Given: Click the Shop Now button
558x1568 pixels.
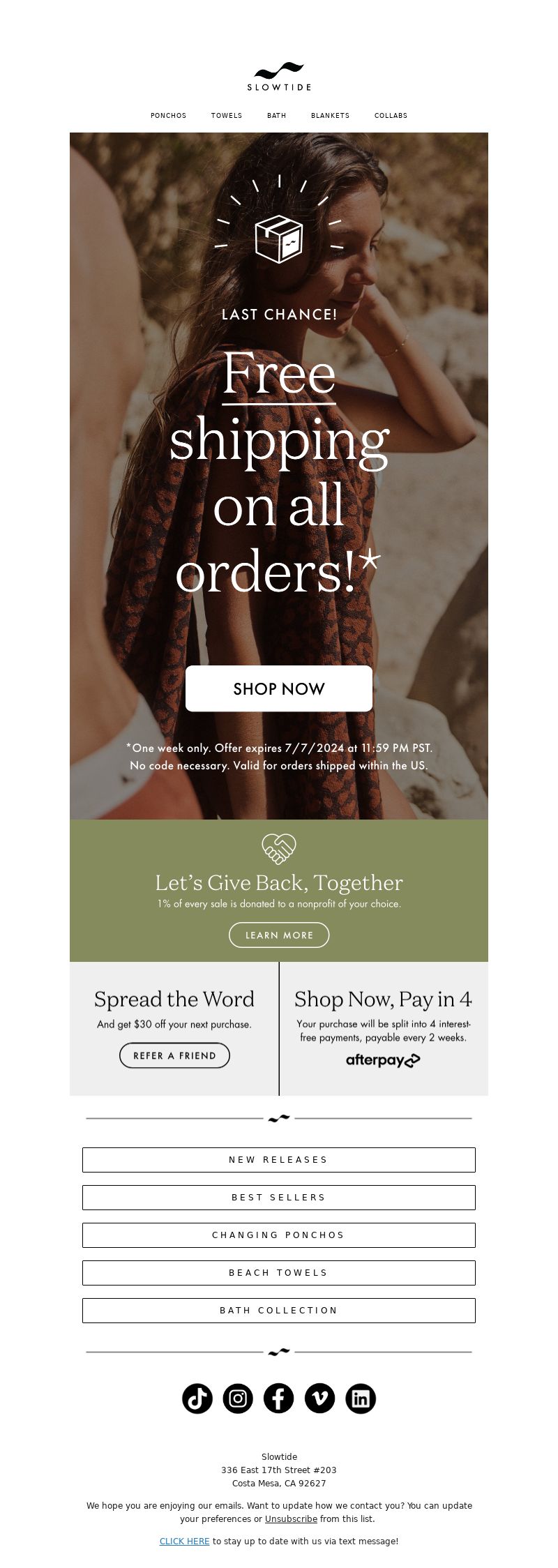Looking at the screenshot, I should (x=279, y=688).
